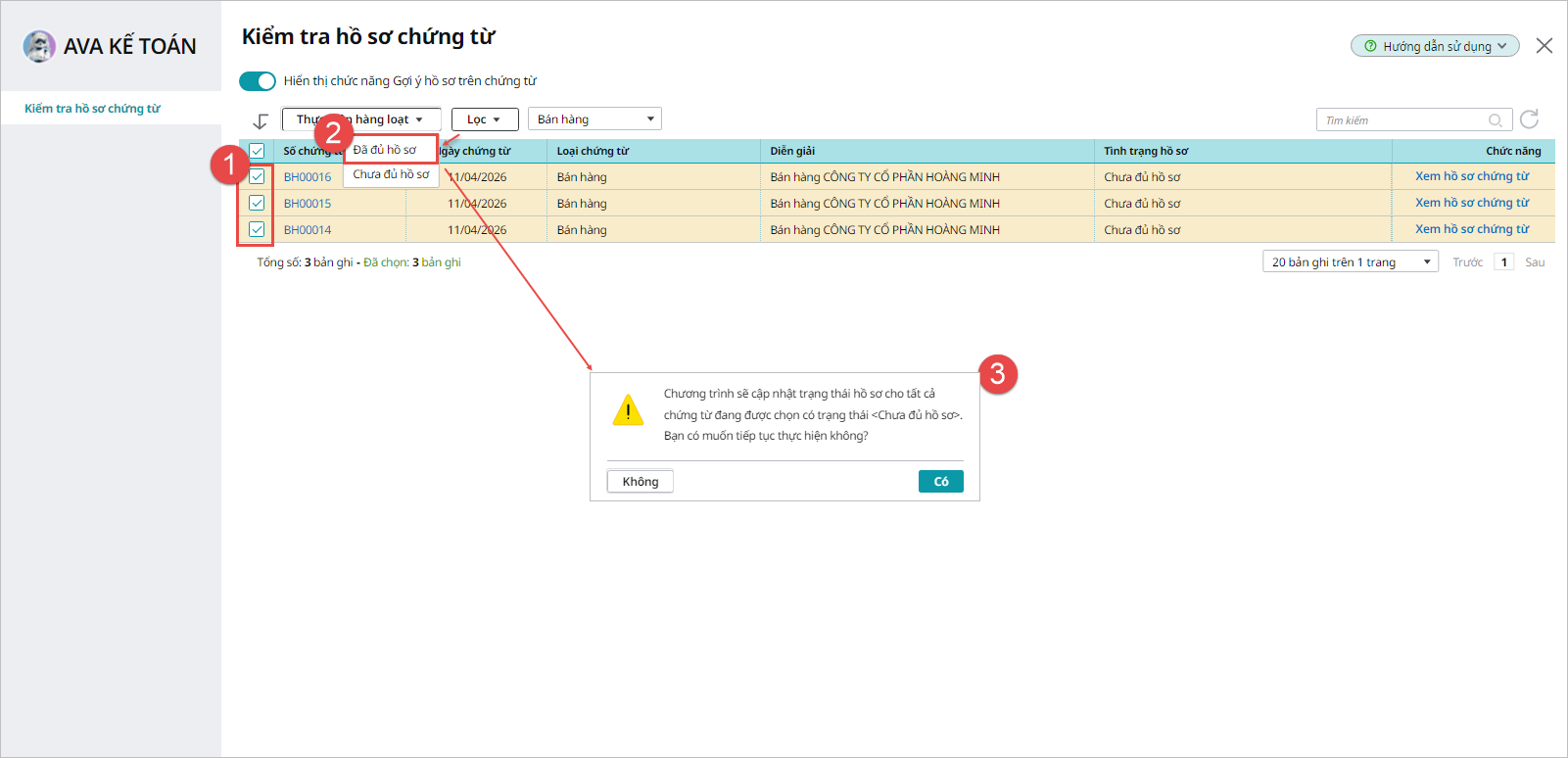This screenshot has width=1568, height=758.
Task: Open the 20 records per page dropdown
Action: point(1350,261)
